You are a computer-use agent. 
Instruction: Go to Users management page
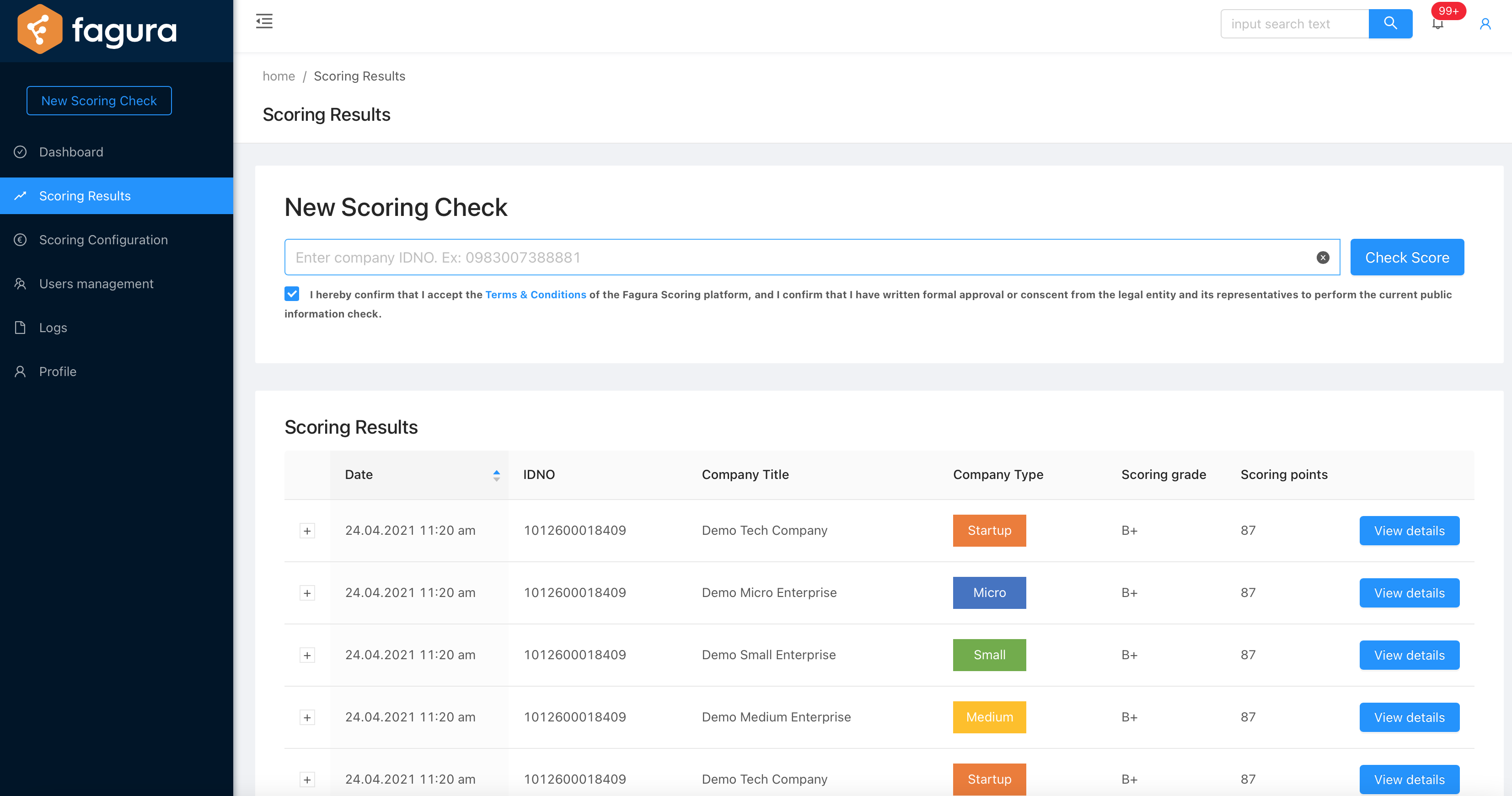96,284
